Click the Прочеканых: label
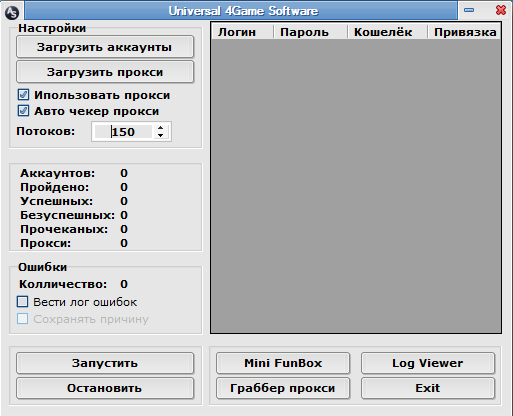 point(64,229)
